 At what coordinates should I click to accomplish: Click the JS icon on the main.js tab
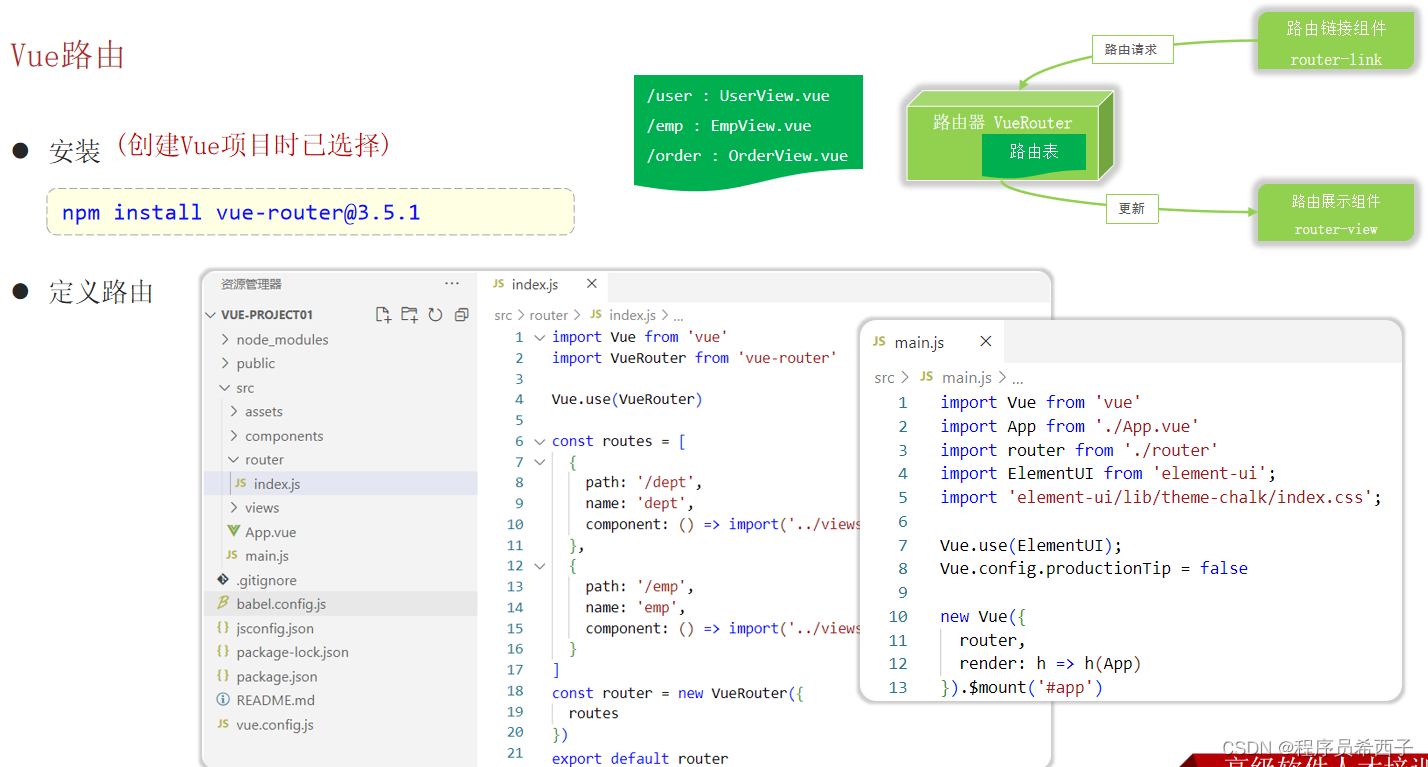click(x=879, y=342)
